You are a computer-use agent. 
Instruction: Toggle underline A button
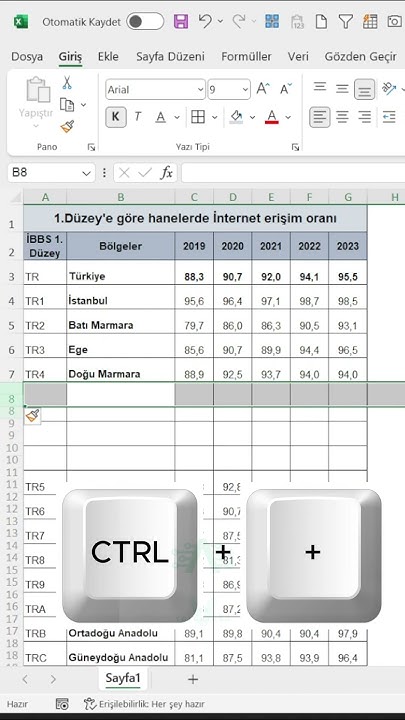coord(160,117)
